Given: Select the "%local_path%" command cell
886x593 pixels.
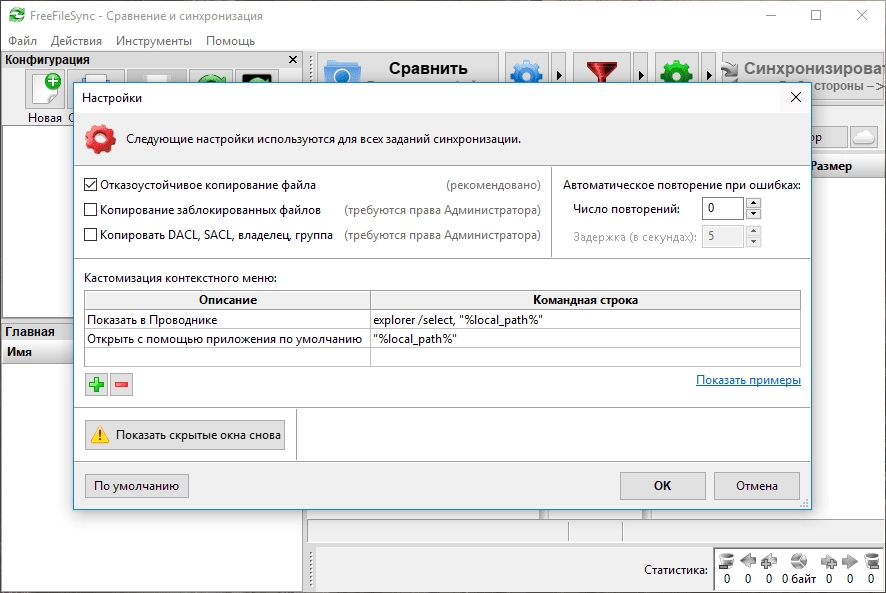Looking at the screenshot, I should [x=585, y=339].
